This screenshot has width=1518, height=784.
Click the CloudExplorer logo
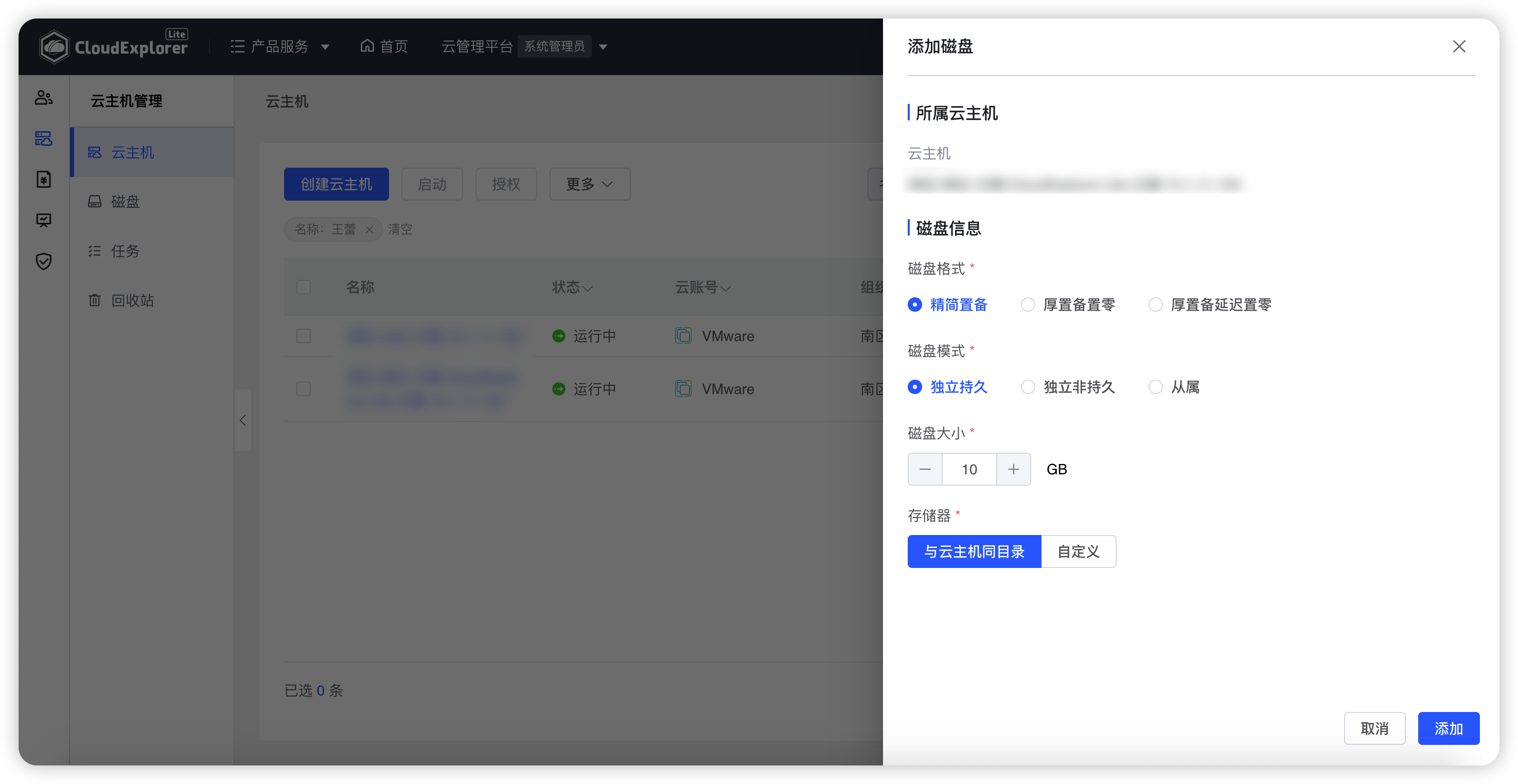coord(113,46)
